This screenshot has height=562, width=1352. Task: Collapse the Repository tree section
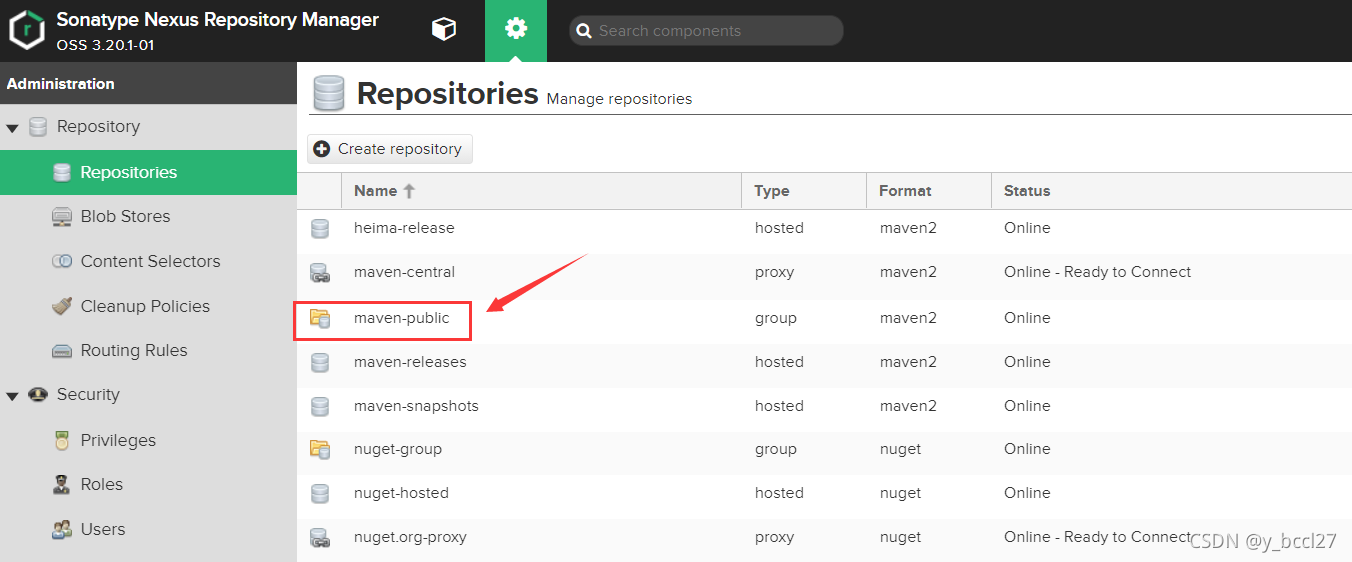tap(12, 128)
